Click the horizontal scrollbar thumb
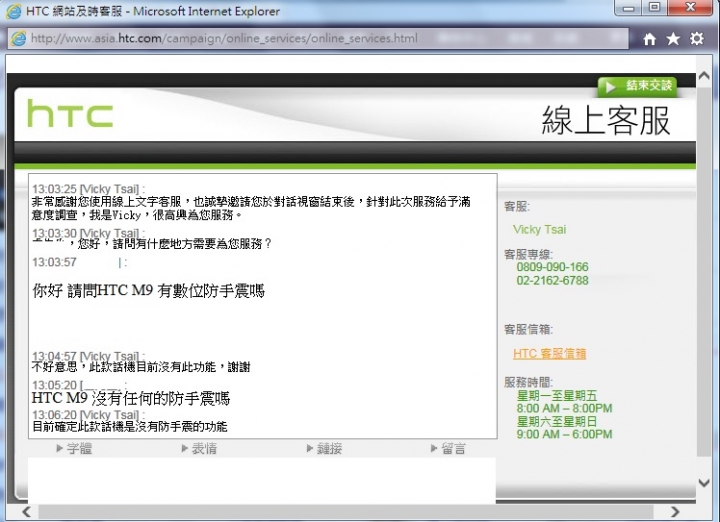720x522 pixels. click(346, 511)
